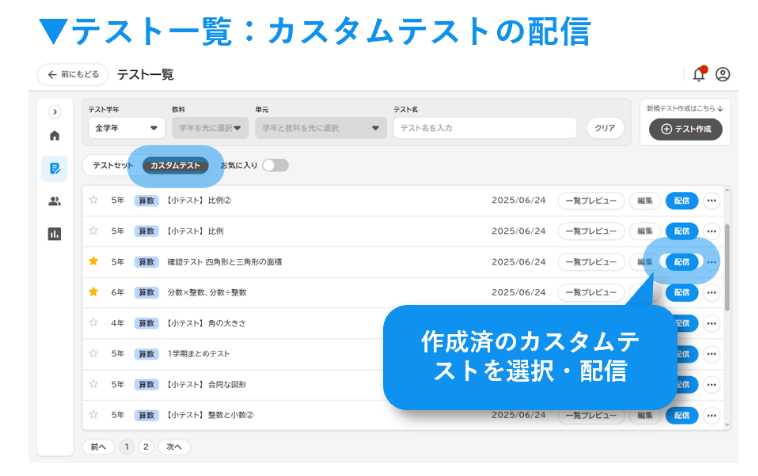
Task: Open the users group sidebar icon
Action: pos(54,201)
